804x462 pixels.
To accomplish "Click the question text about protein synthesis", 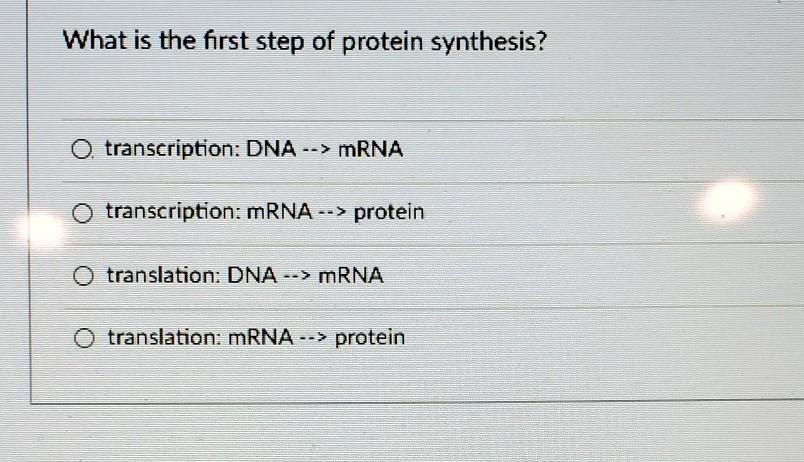I will point(305,42).
